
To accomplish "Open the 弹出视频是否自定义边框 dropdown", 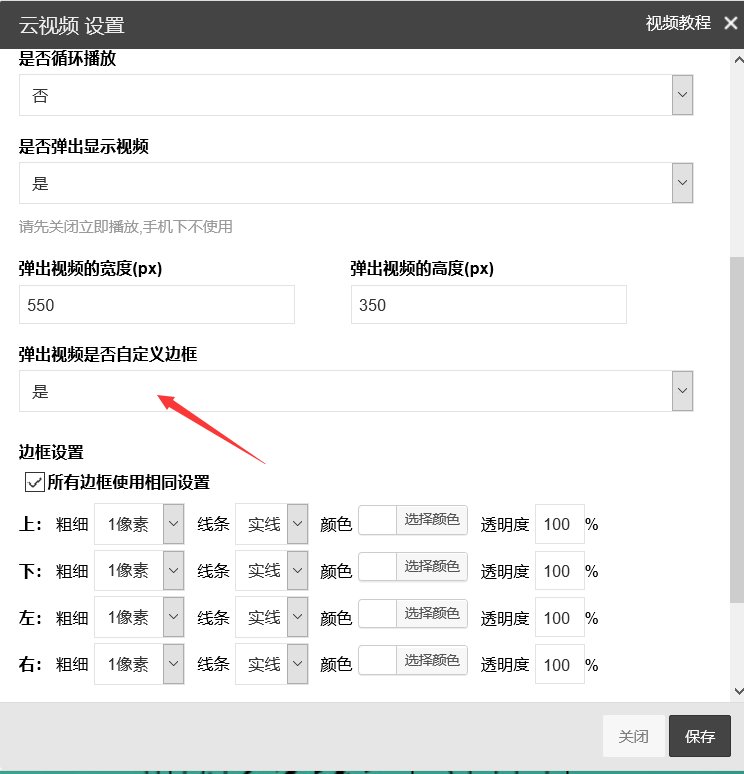I will pyautogui.click(x=356, y=391).
